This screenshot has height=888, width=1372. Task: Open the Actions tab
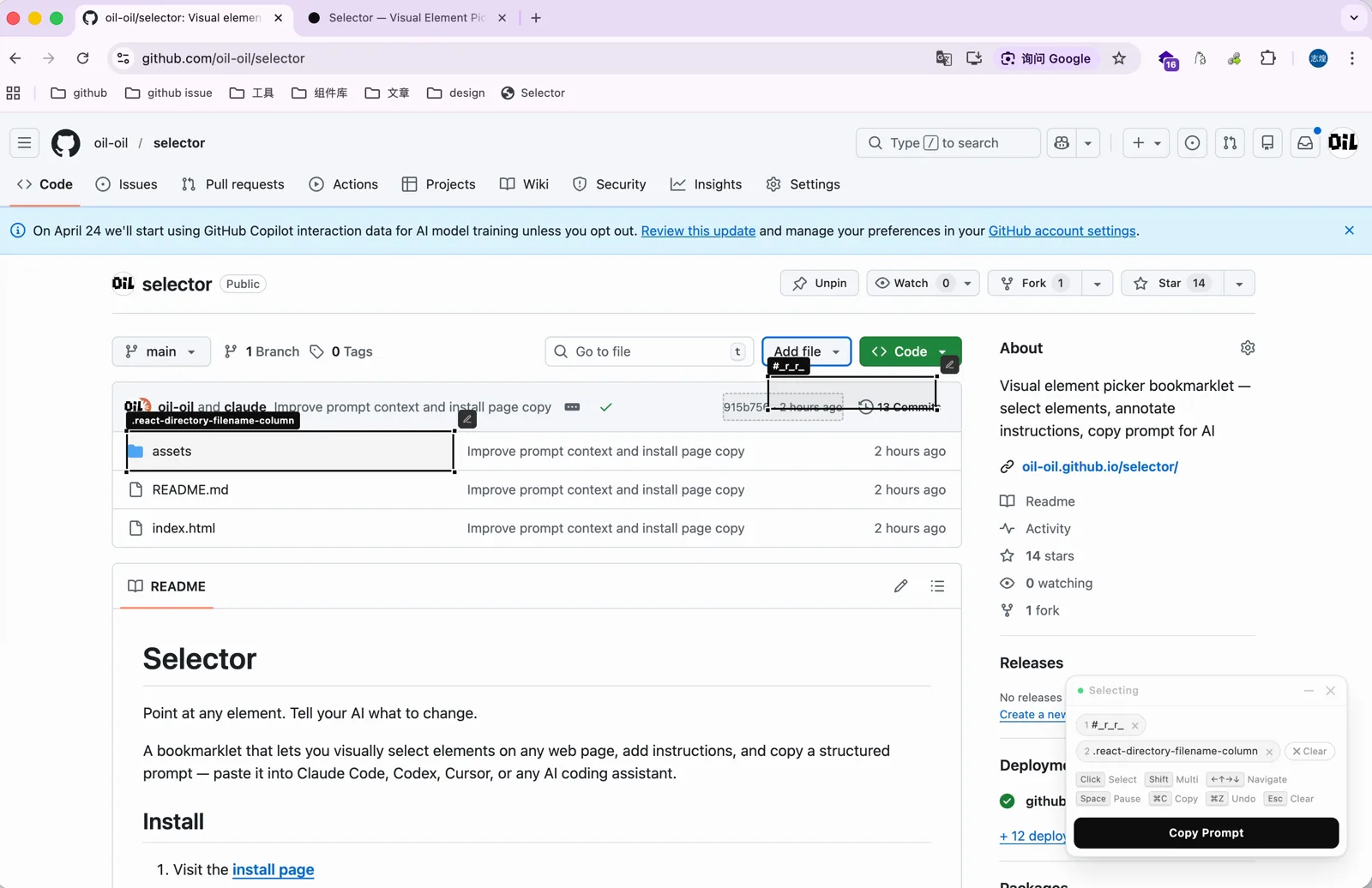click(x=344, y=184)
